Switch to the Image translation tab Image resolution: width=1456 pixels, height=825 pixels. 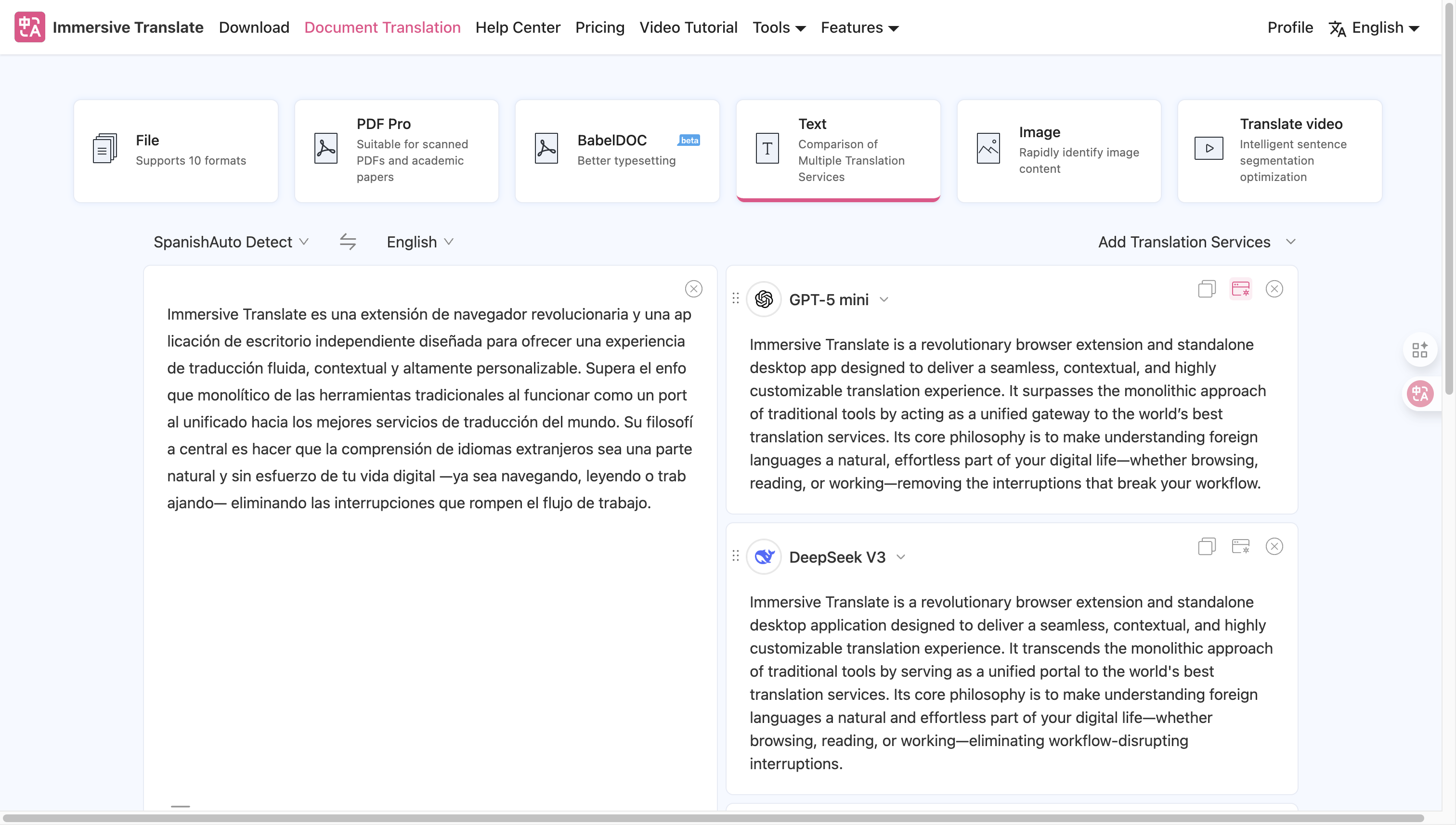pyautogui.click(x=1059, y=151)
